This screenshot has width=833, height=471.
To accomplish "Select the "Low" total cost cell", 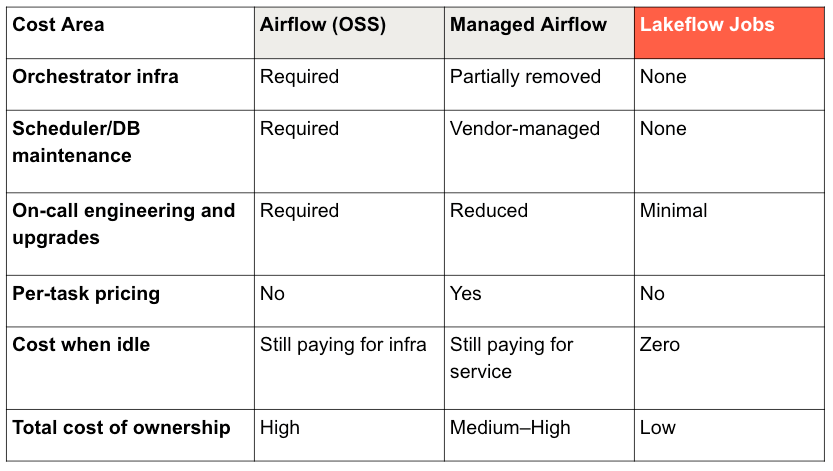I will (657, 428).
